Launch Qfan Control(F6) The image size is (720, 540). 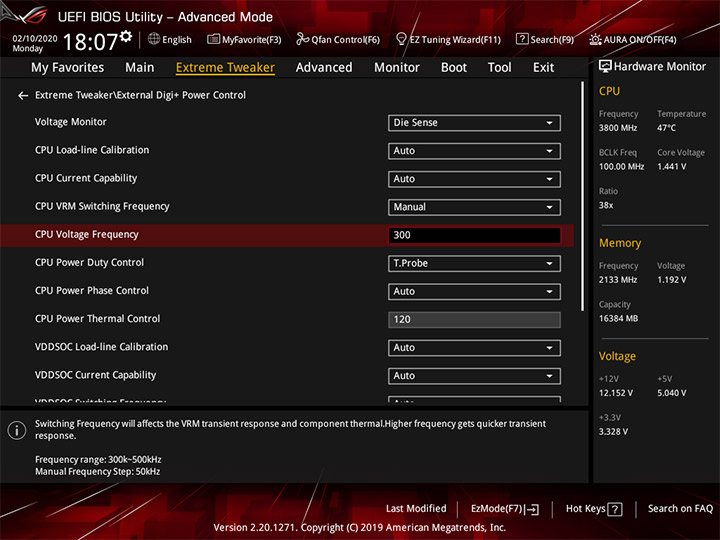point(338,39)
